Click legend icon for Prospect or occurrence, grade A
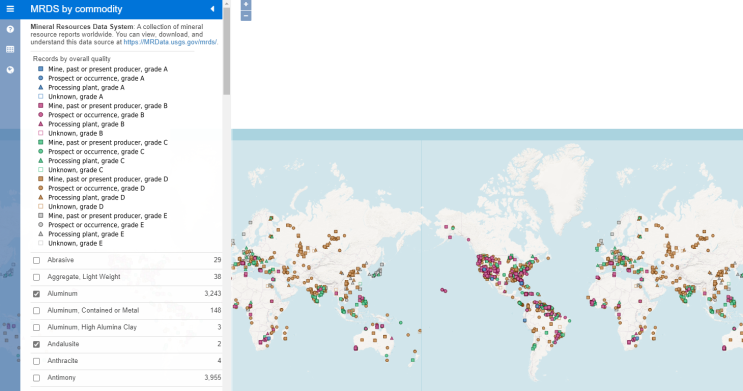This screenshot has height=391, width=743. tap(41, 78)
